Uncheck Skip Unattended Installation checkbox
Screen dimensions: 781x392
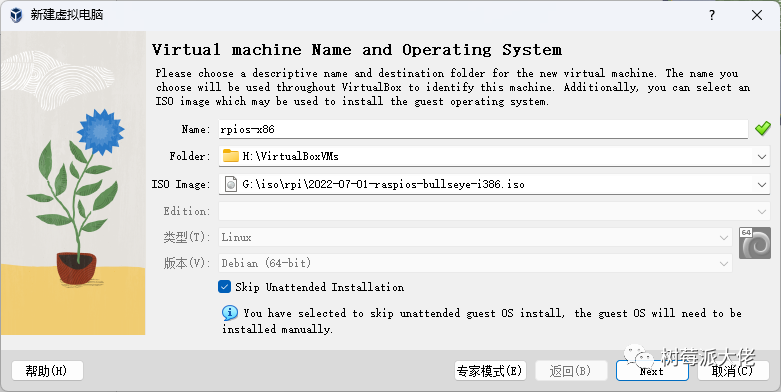224,286
